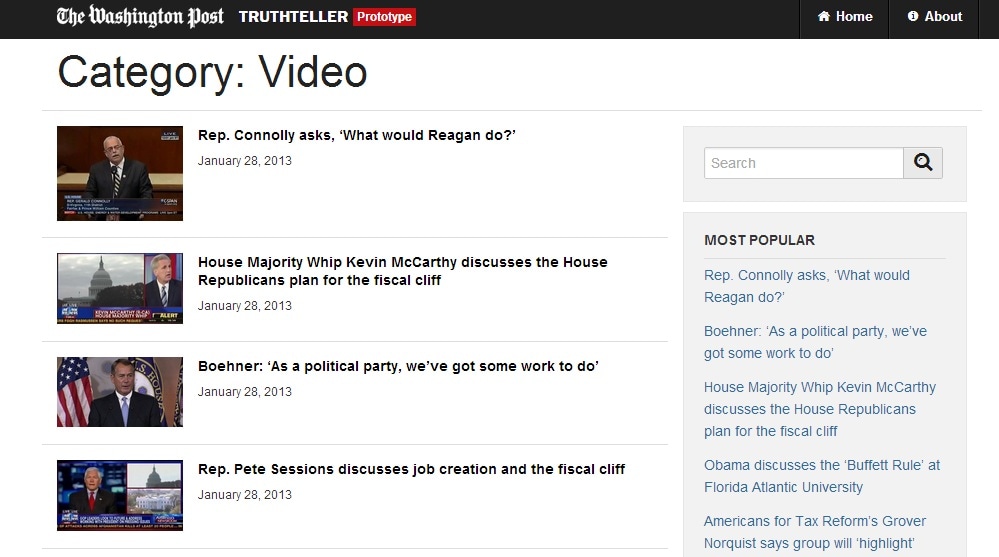
Task: Open the About menu item
Action: click(934, 17)
